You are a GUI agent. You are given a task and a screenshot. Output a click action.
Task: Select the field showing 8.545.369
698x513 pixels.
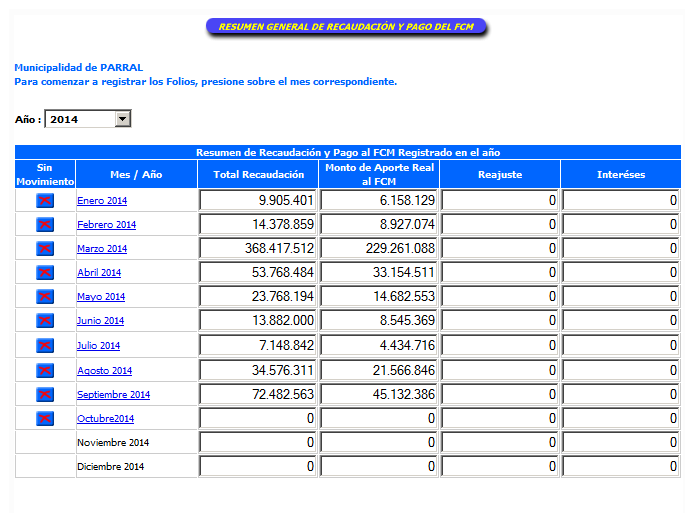pyautogui.click(x=379, y=321)
